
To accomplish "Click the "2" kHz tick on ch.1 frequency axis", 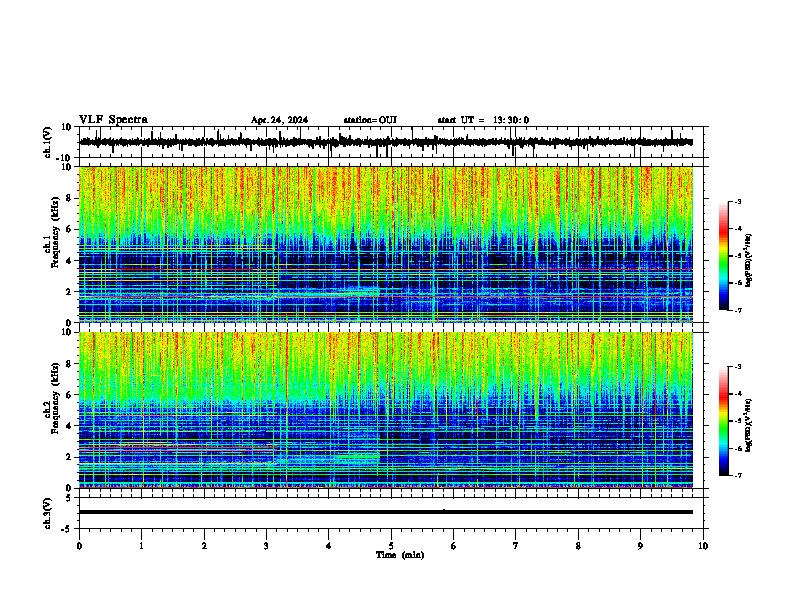I will [69, 292].
